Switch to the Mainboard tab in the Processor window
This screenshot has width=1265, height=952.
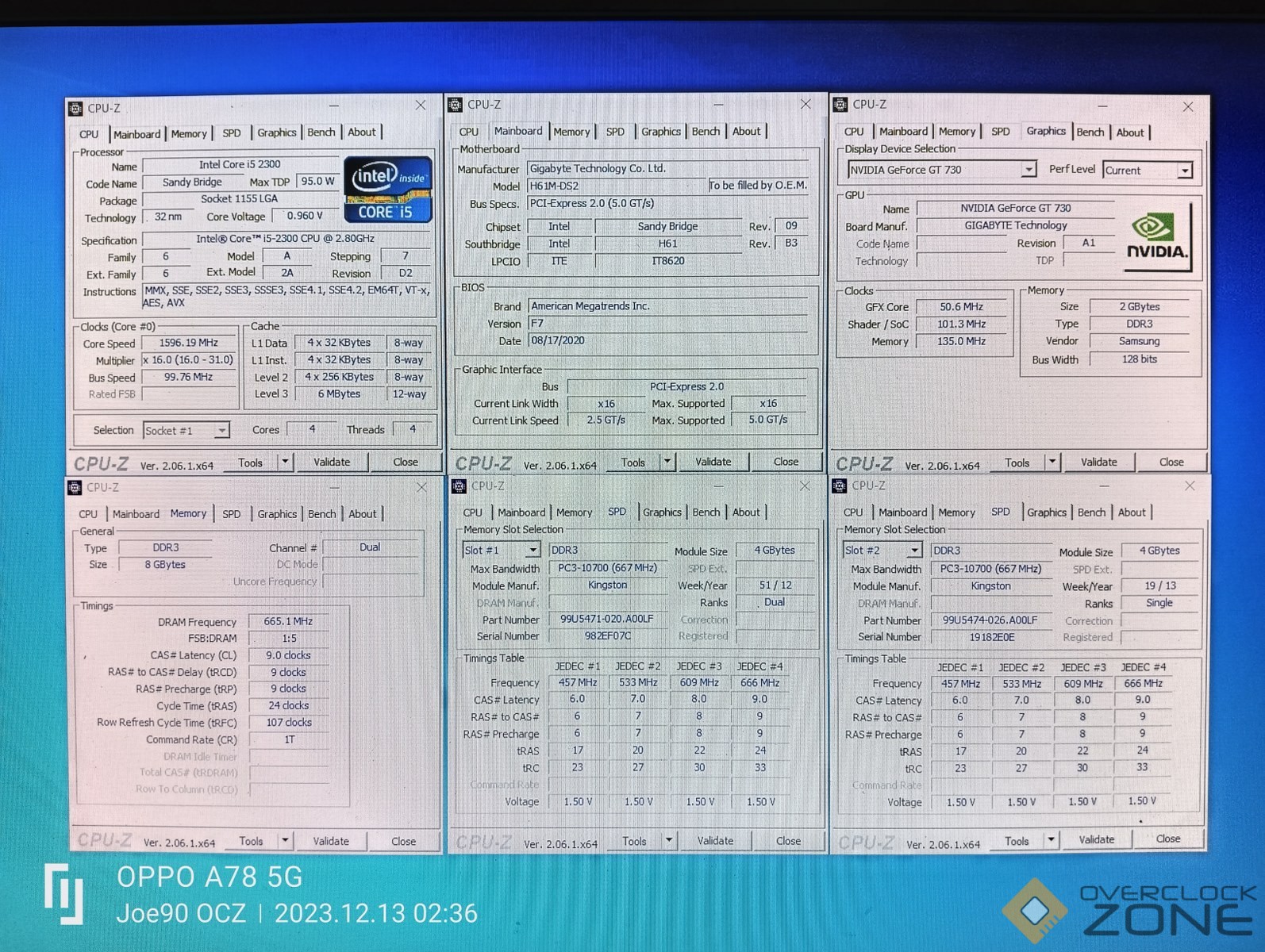click(136, 134)
